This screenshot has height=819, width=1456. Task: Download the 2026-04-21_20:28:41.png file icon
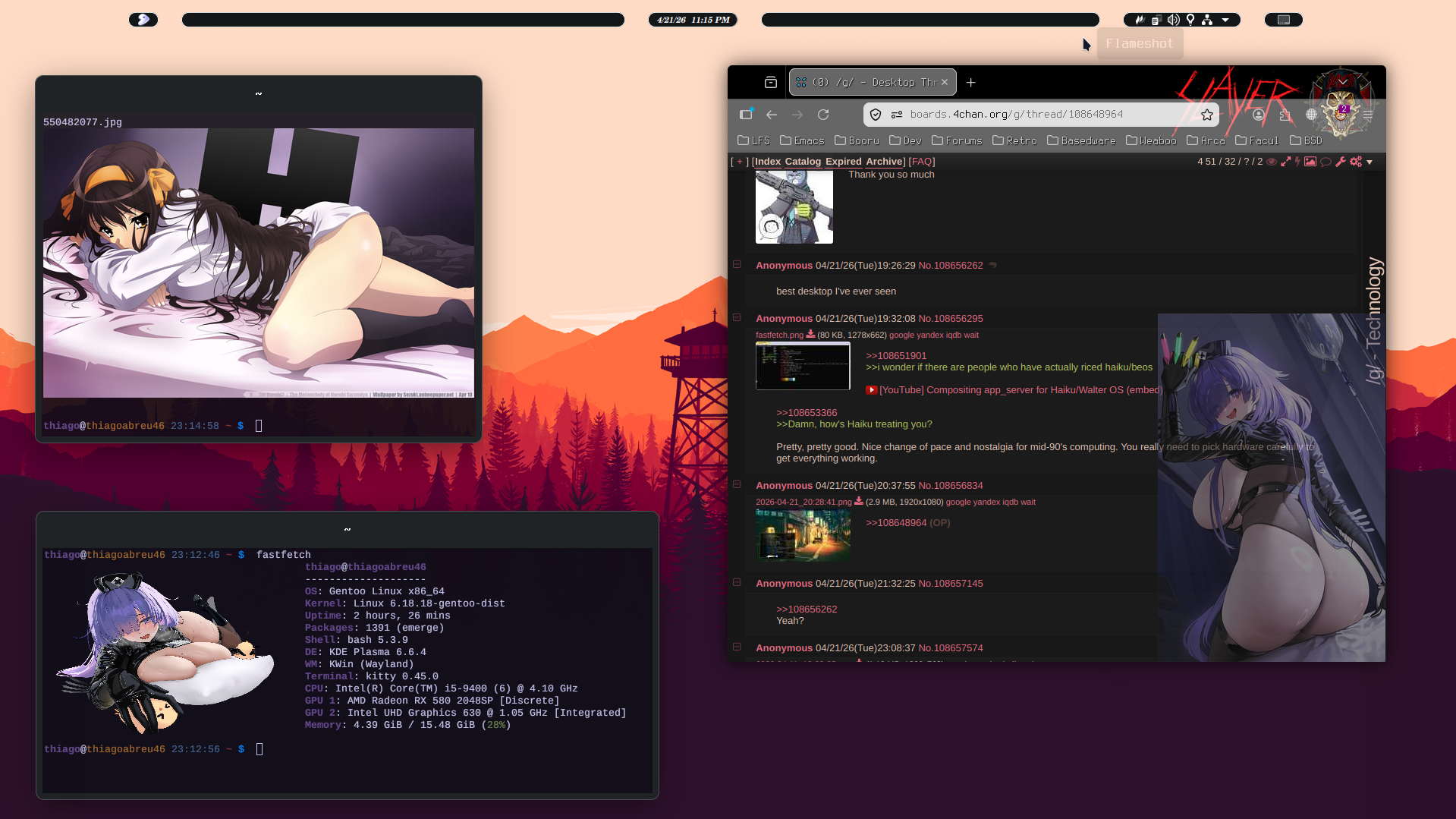tap(859, 501)
